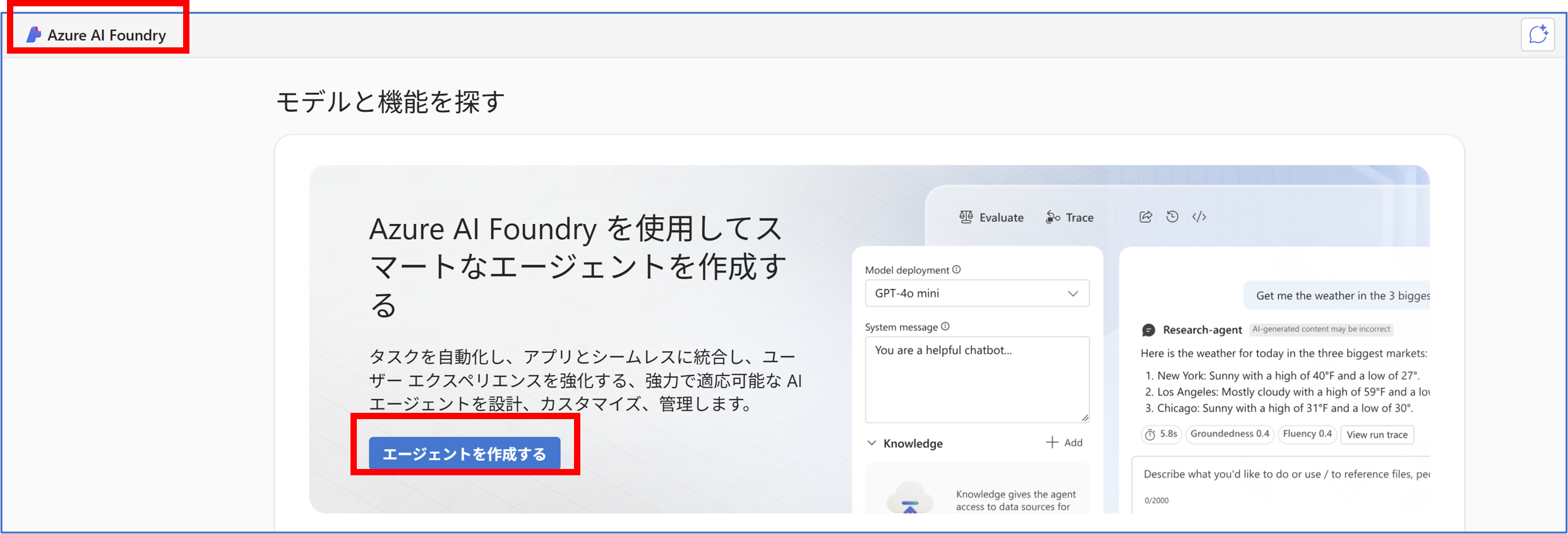The image size is (1568, 534).
Task: Open the AI chat assistant icon at top right
Action: (1537, 35)
